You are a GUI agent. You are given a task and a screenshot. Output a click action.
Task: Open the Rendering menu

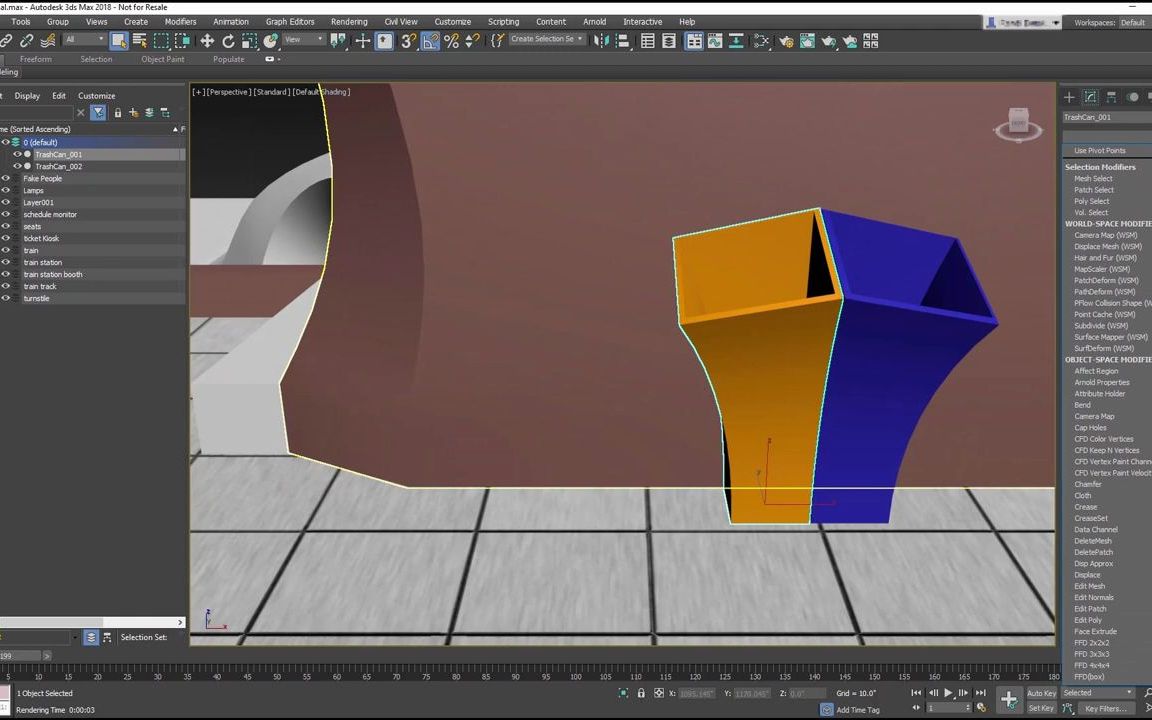[349, 21]
